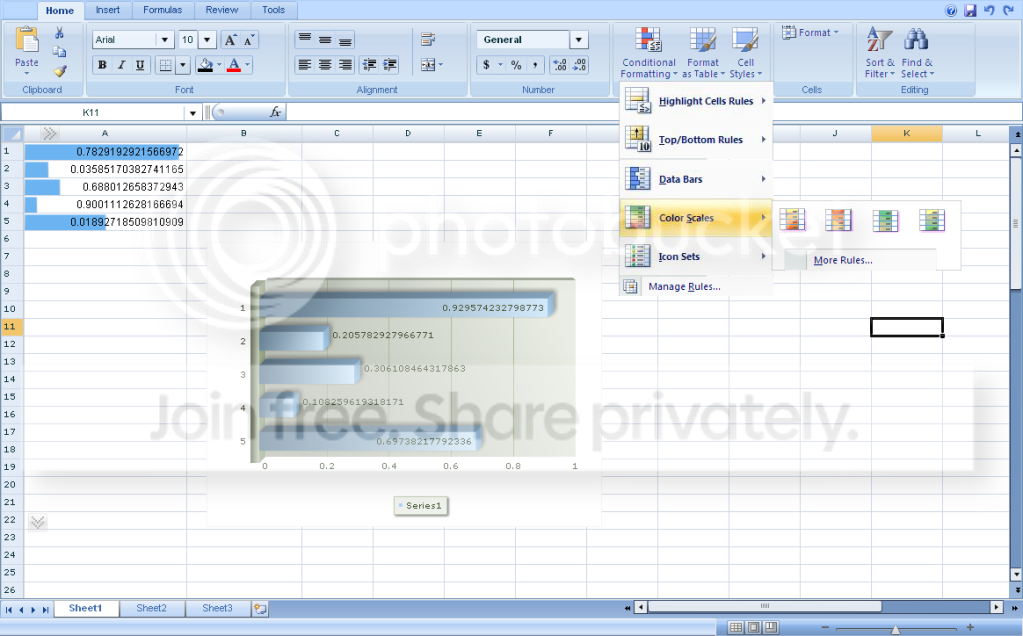Screen dimensions: 1023x636
Task: Toggle Underline formatting
Action: (140, 65)
